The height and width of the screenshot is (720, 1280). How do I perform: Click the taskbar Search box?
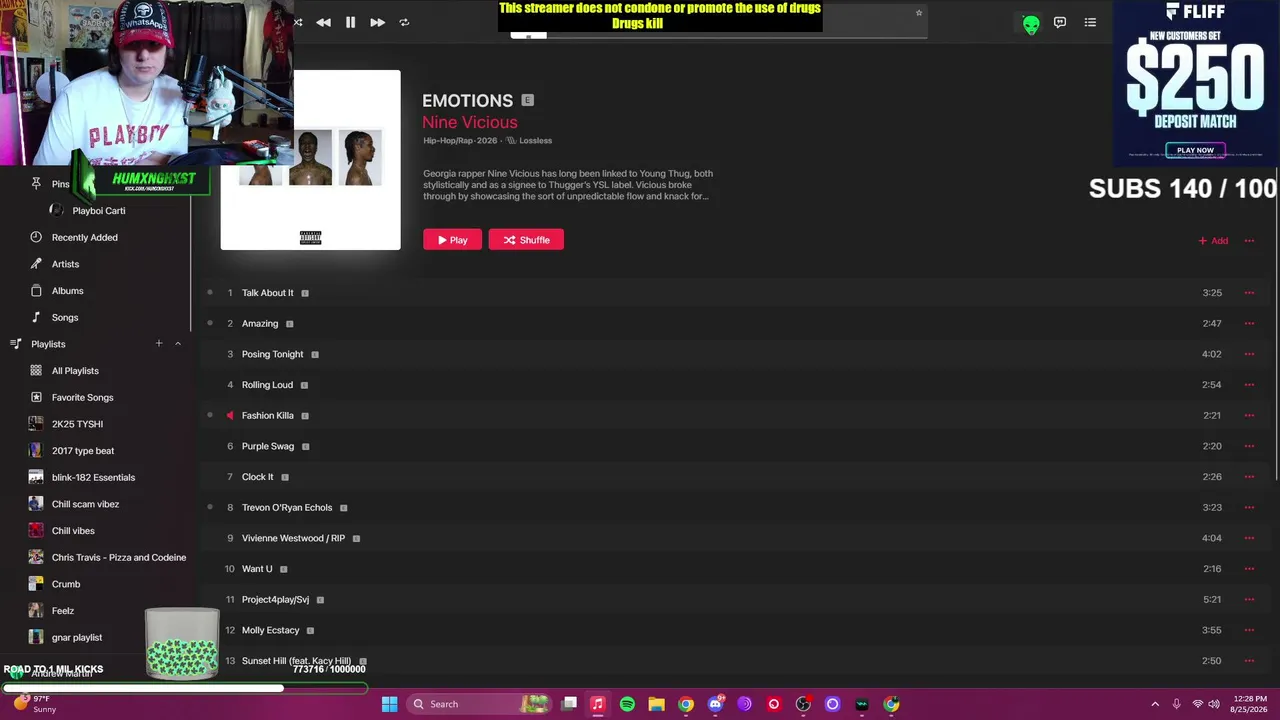pyautogui.click(x=480, y=704)
